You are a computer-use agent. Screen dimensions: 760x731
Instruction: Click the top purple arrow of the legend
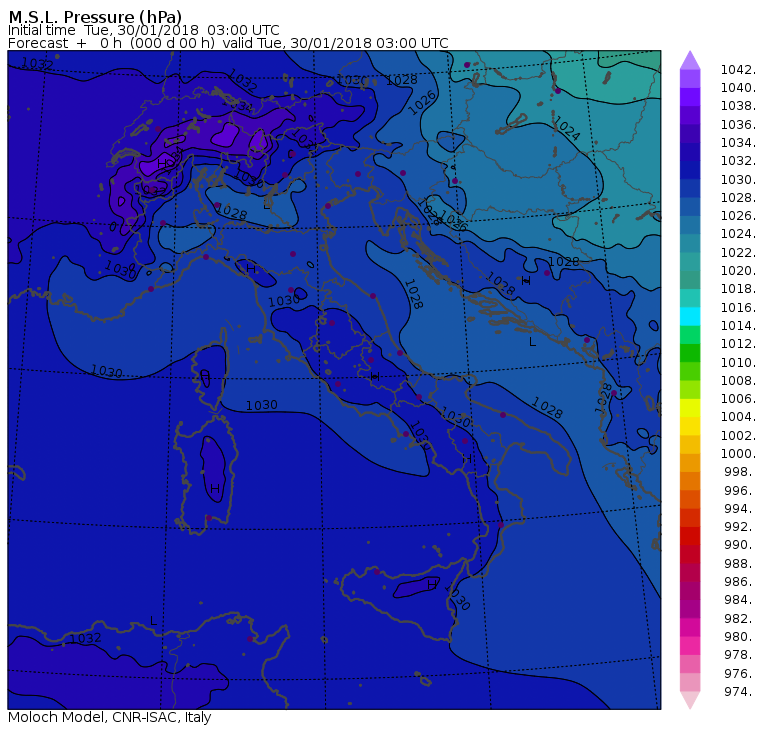(x=690, y=60)
